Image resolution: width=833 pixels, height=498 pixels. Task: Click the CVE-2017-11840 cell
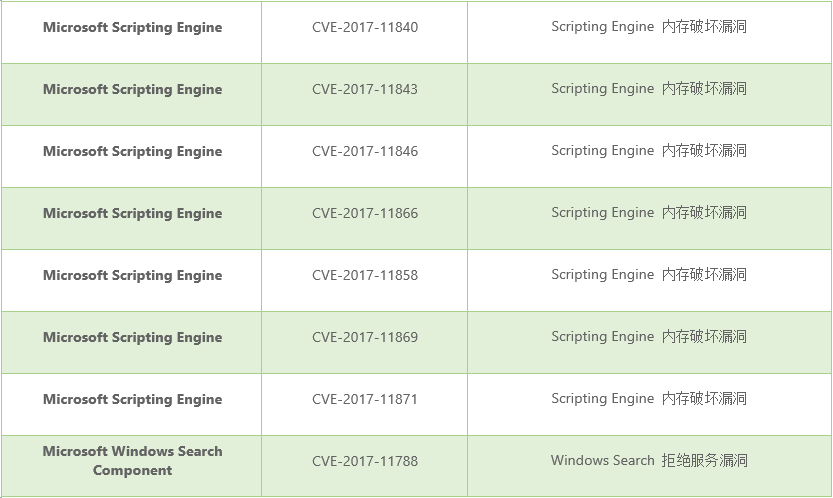[364, 28]
